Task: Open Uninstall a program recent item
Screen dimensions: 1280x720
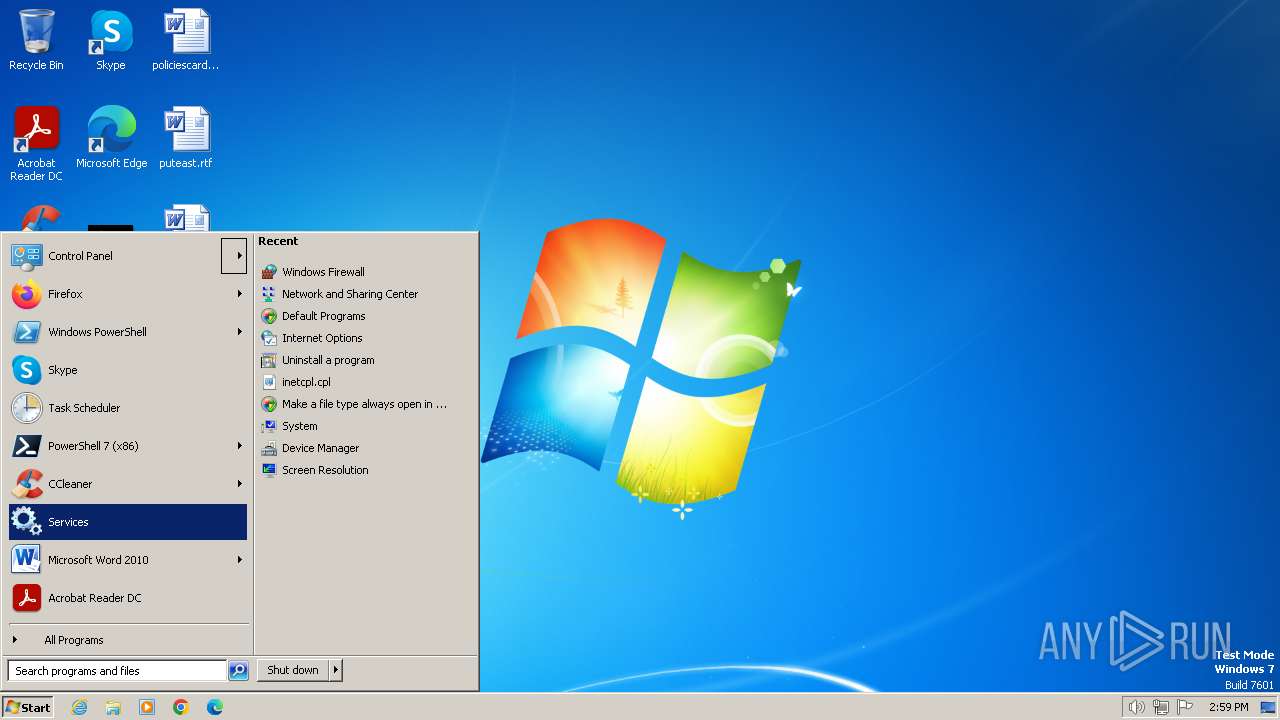Action: 318,360
